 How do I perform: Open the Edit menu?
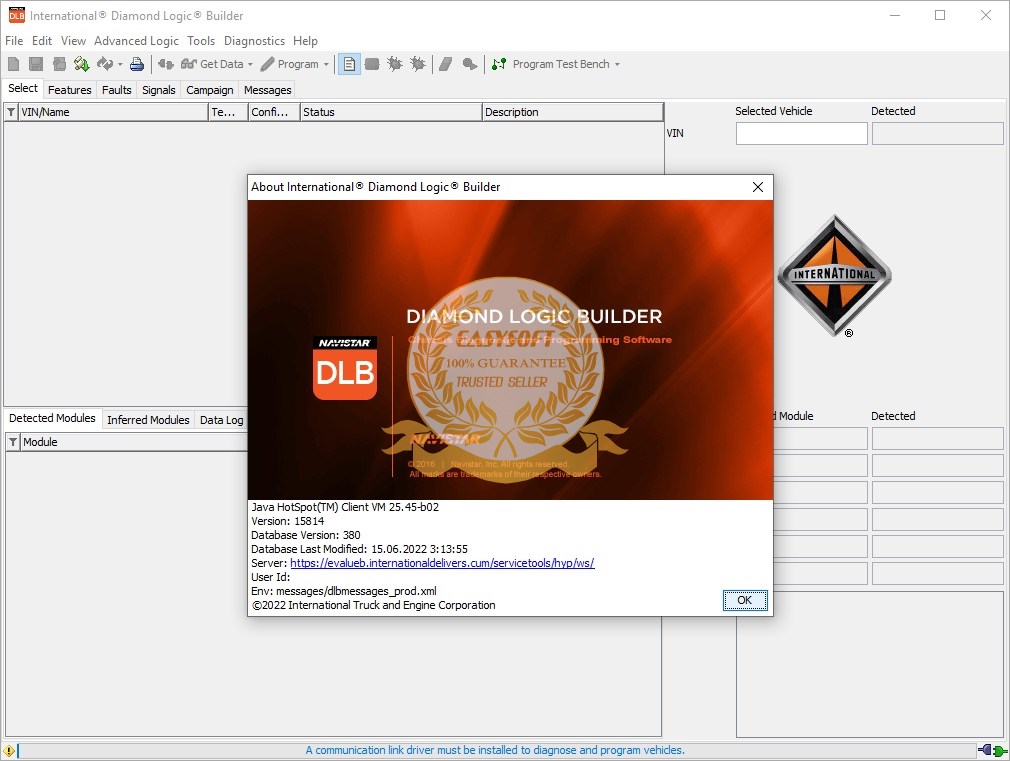[42, 41]
